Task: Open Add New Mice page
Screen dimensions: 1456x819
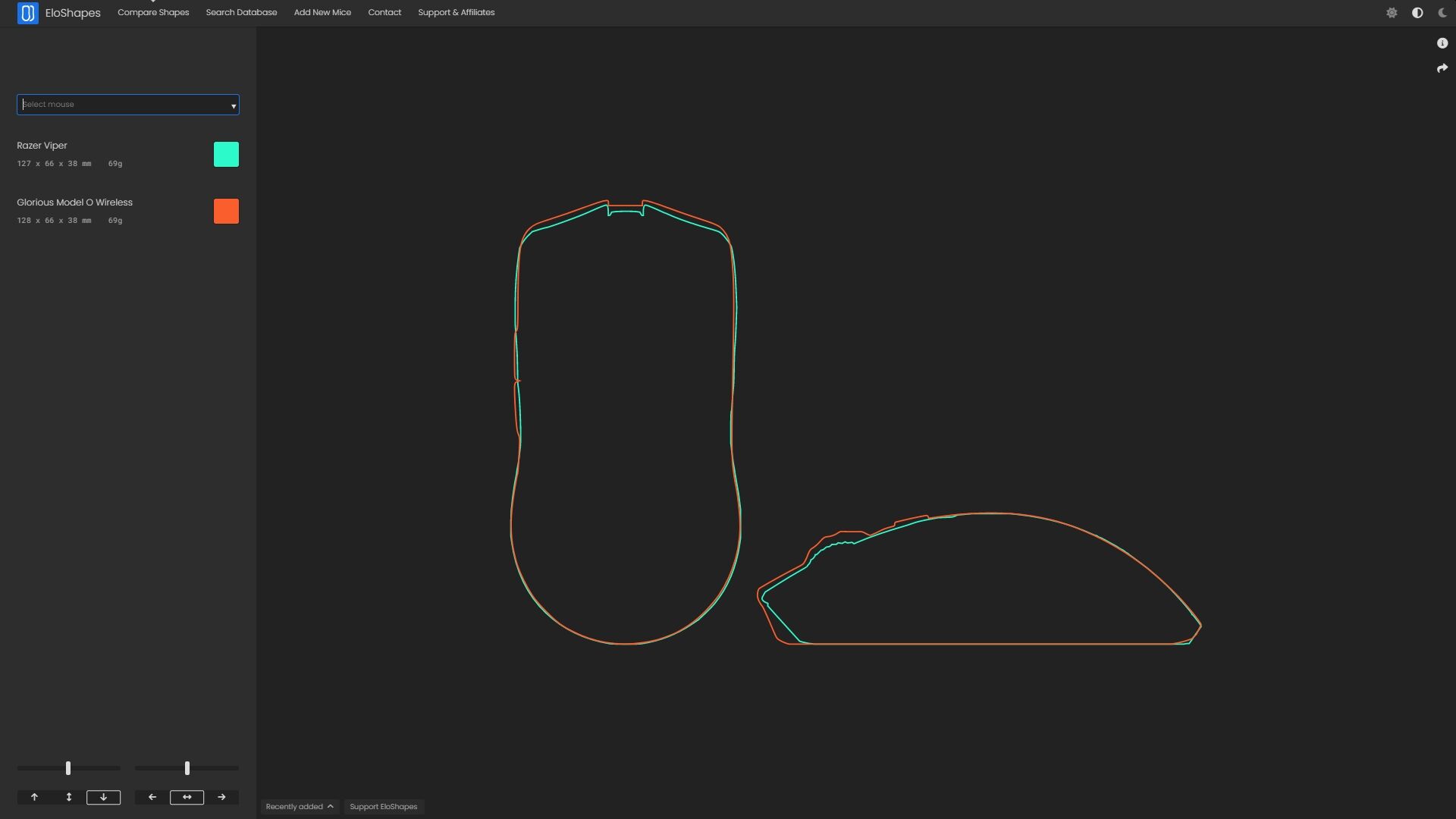Action: [322, 13]
